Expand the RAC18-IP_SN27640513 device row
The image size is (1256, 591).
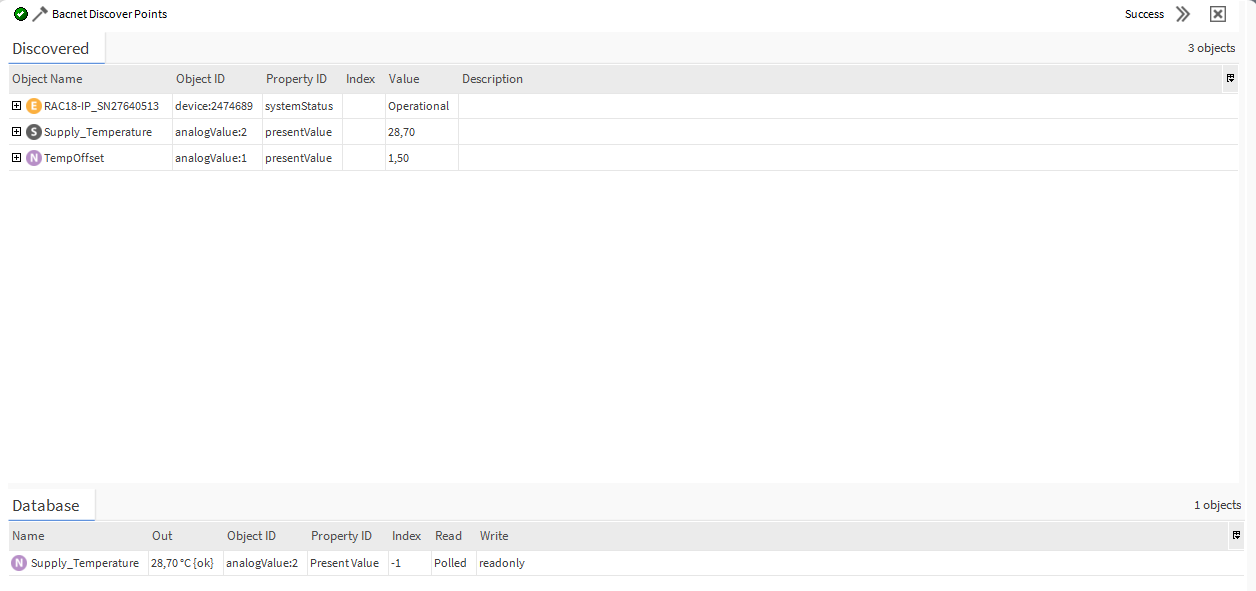pyautogui.click(x=16, y=106)
